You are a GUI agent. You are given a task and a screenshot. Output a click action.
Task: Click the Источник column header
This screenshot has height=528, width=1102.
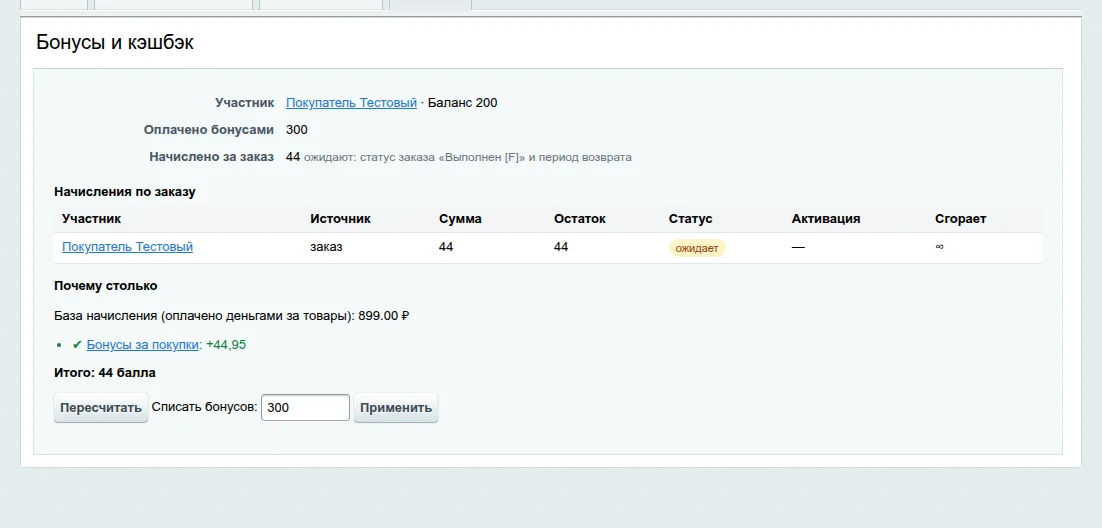pos(340,219)
